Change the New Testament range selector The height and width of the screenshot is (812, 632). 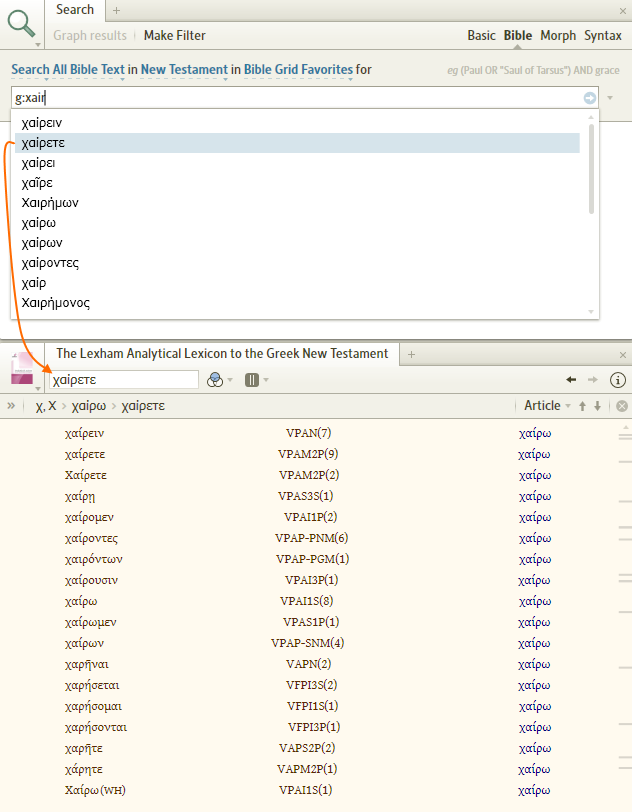(x=184, y=69)
